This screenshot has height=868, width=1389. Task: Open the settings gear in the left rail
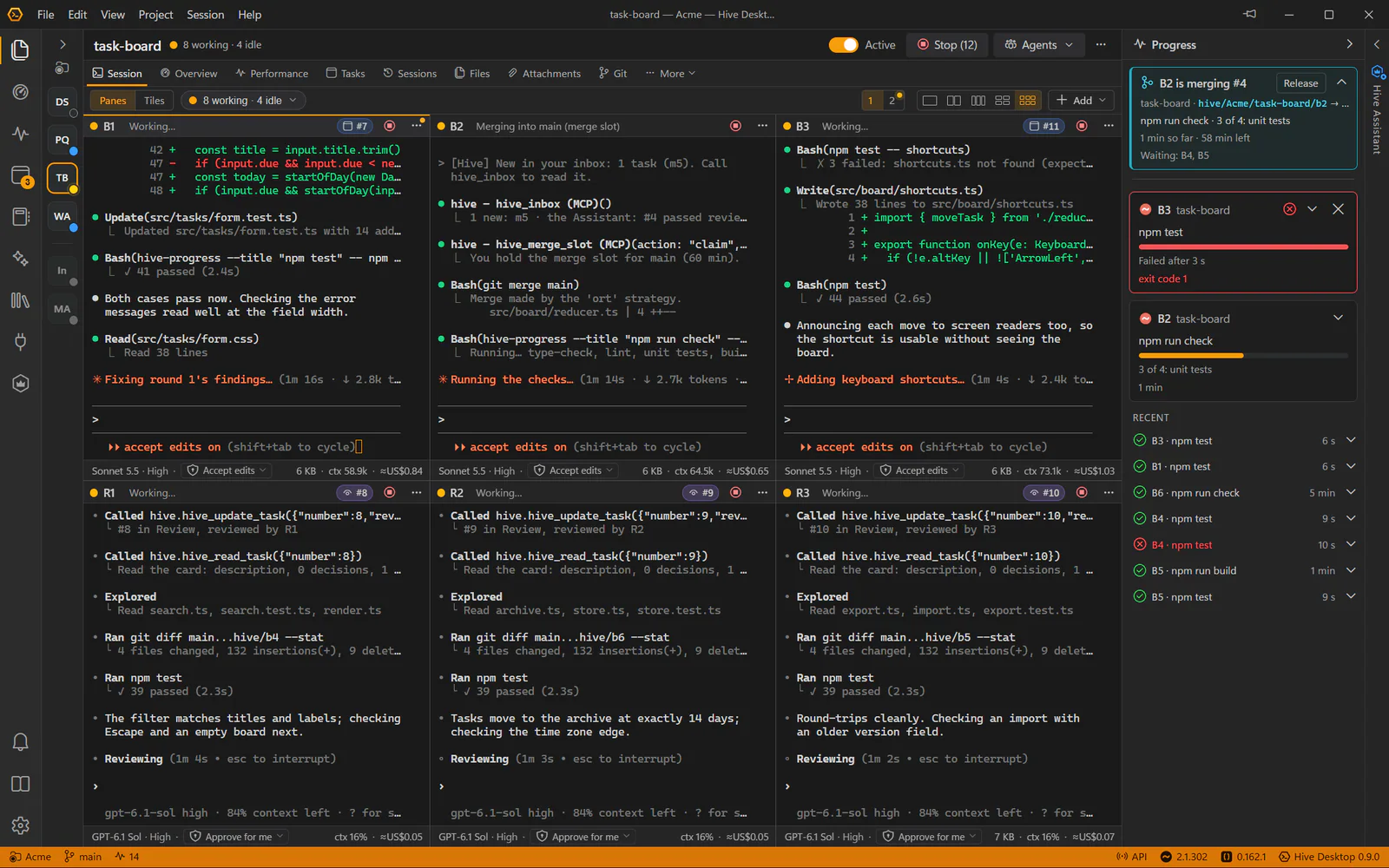tap(20, 825)
